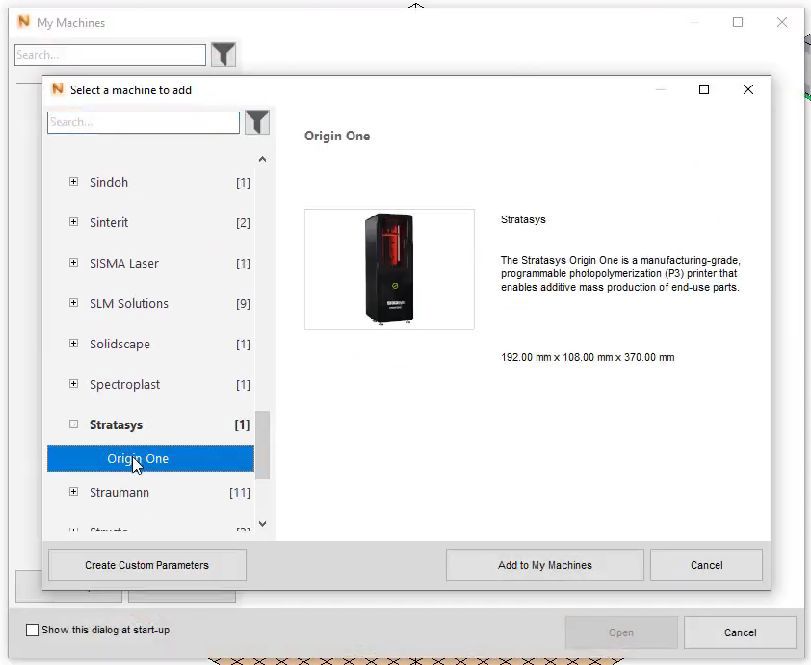Viewport: 811px width, 665px height.
Task: Click the My Machines search box
Action: (108, 54)
